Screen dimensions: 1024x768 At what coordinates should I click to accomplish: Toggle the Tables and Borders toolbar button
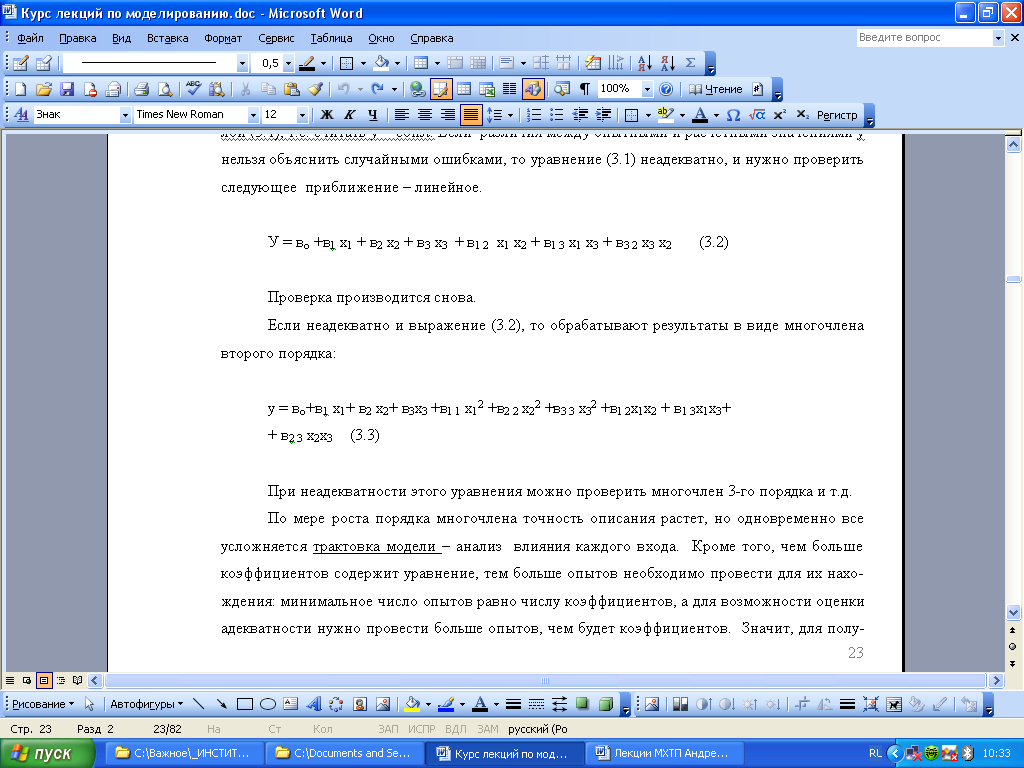click(x=441, y=89)
